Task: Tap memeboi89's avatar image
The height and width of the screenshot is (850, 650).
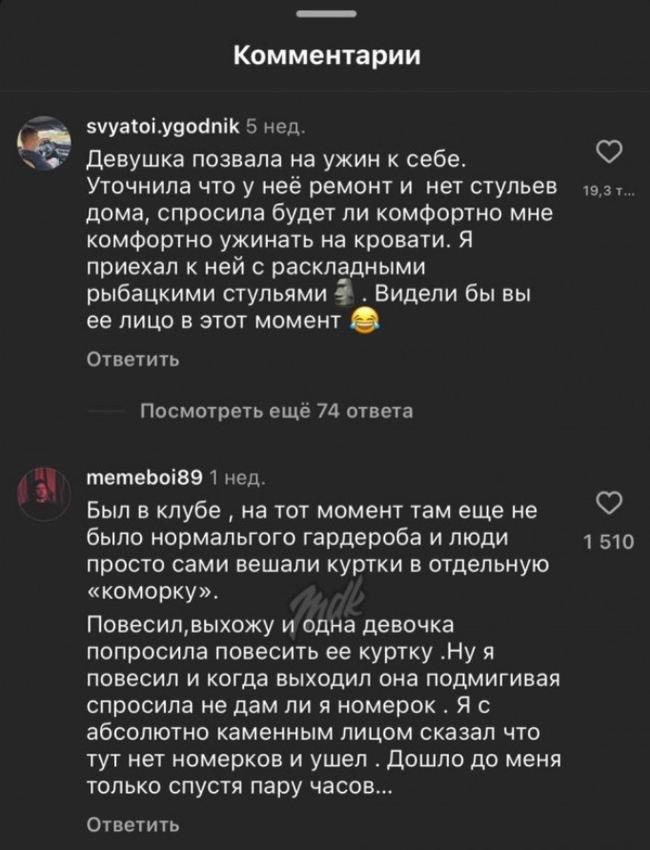Action: point(44,489)
